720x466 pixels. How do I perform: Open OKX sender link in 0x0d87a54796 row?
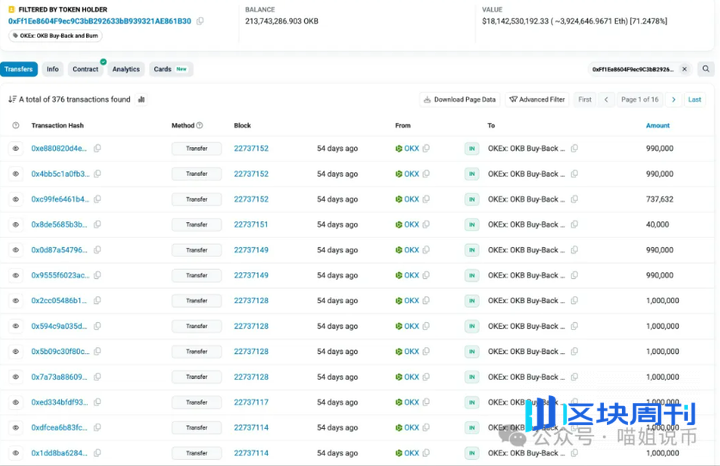411,250
